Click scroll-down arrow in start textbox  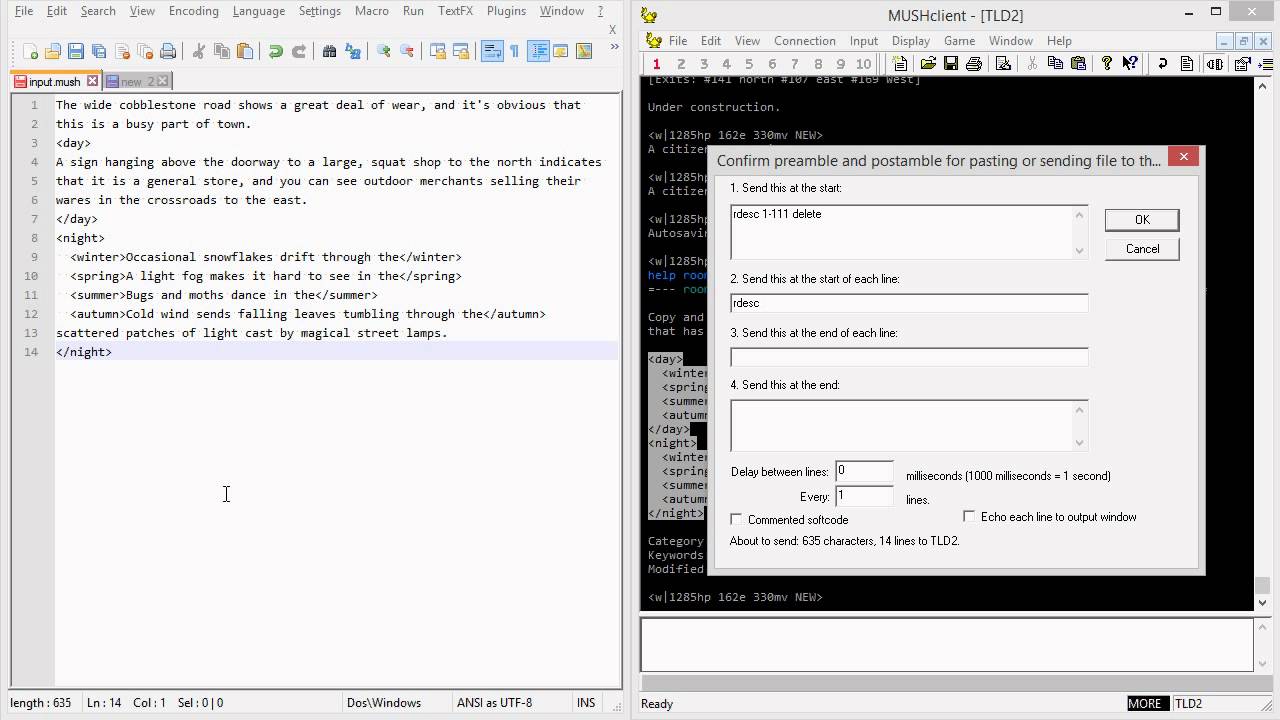pos(1080,251)
